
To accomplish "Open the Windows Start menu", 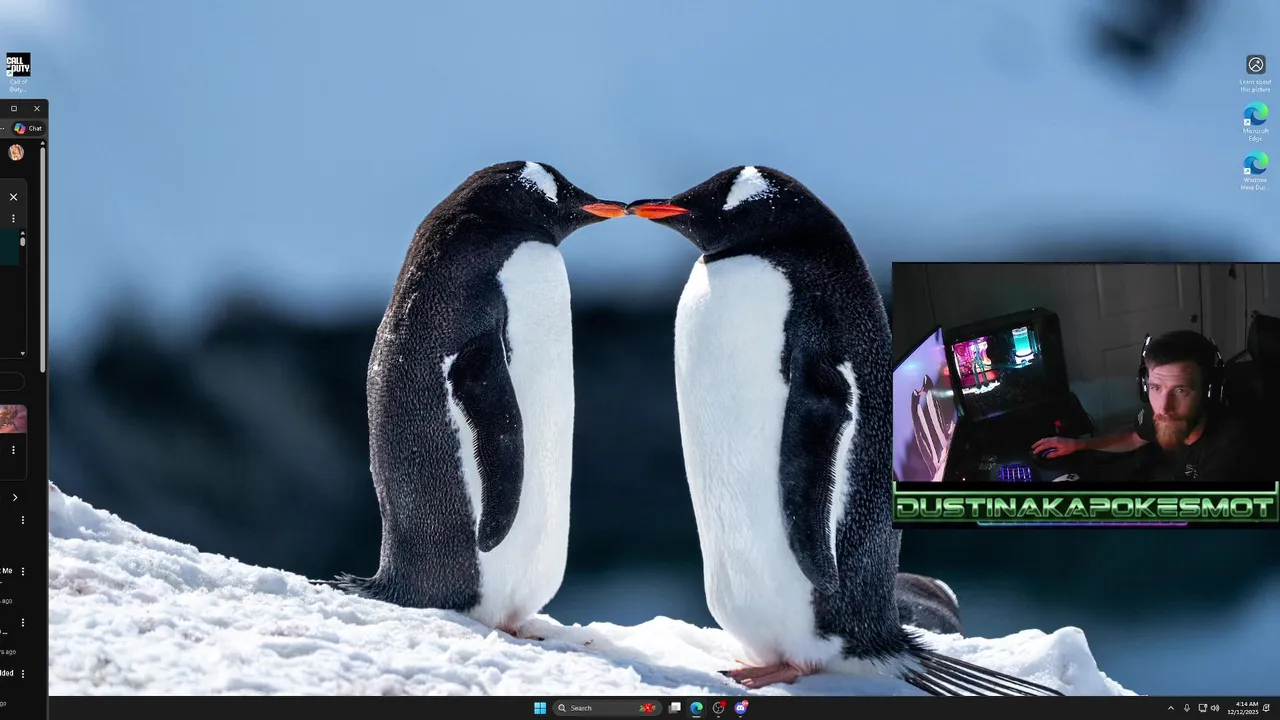I will (x=540, y=708).
